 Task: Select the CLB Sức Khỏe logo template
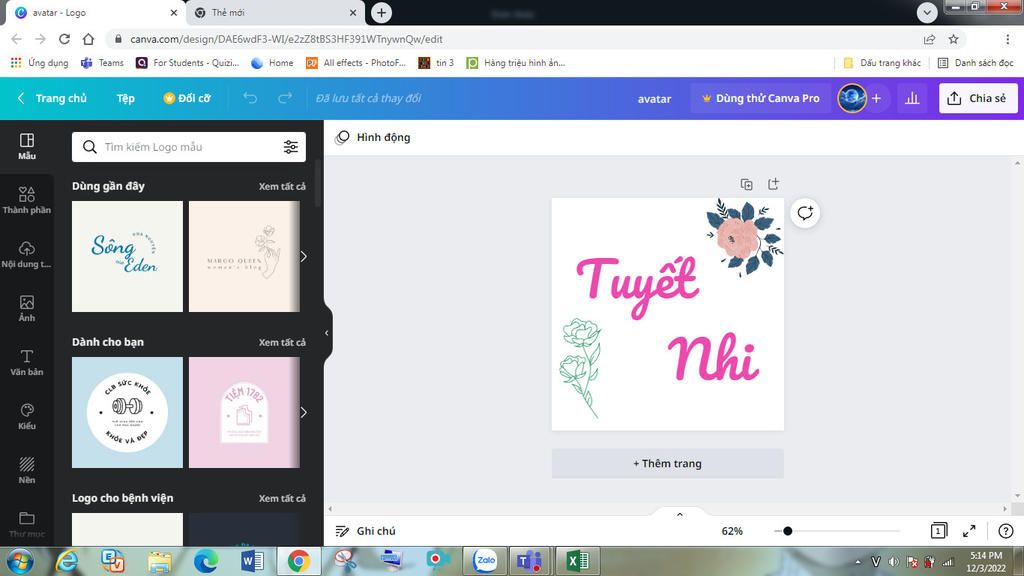(x=127, y=412)
